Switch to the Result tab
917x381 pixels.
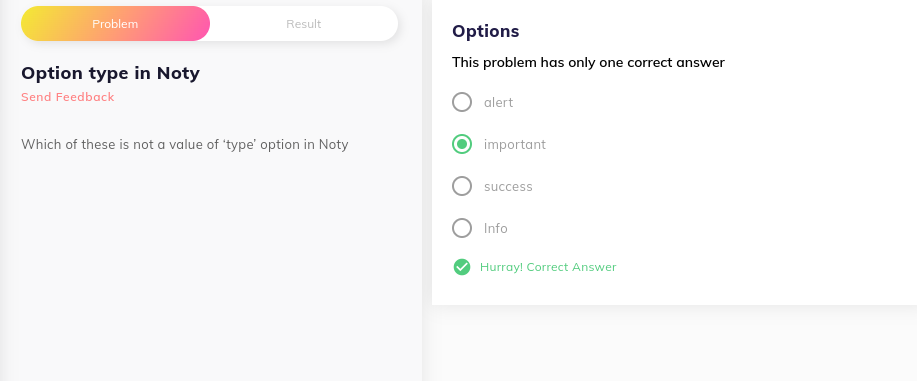[x=304, y=24]
